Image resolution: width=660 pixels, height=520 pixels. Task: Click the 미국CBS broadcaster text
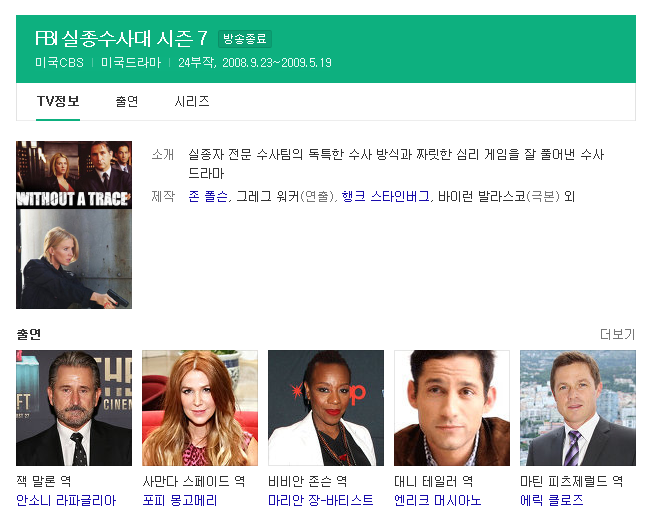coord(59,63)
